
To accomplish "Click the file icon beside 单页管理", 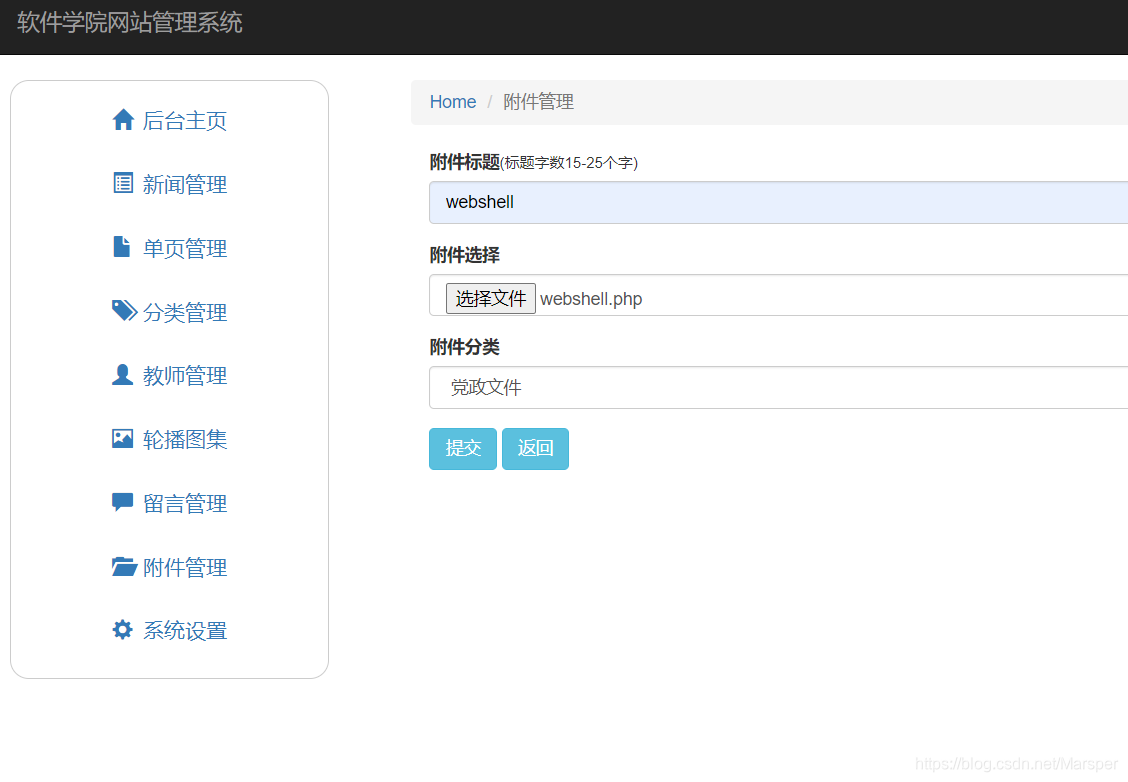I will click(x=122, y=247).
